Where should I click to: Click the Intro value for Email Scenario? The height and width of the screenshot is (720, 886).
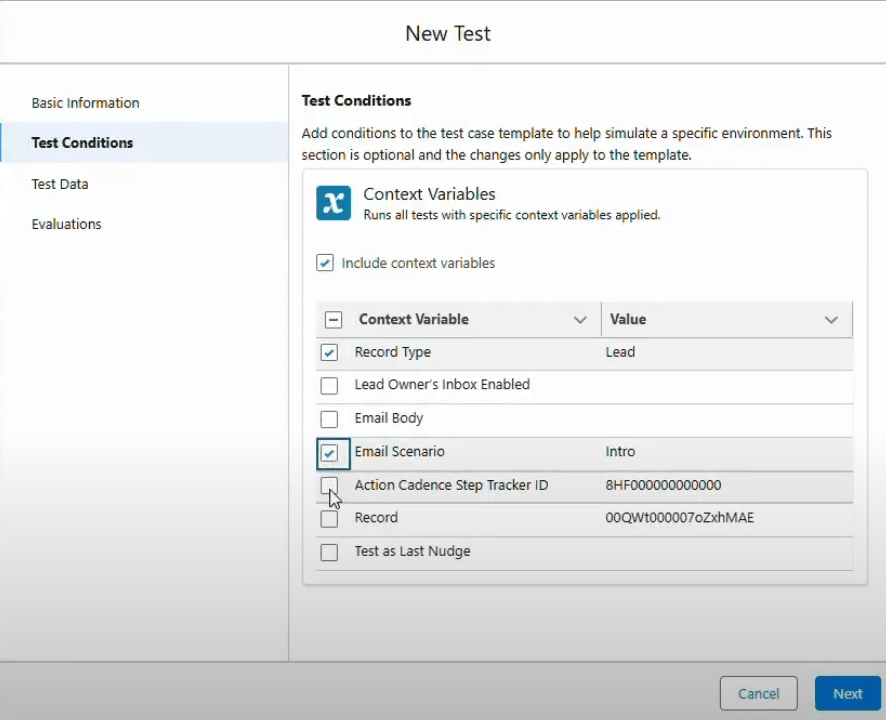click(620, 452)
